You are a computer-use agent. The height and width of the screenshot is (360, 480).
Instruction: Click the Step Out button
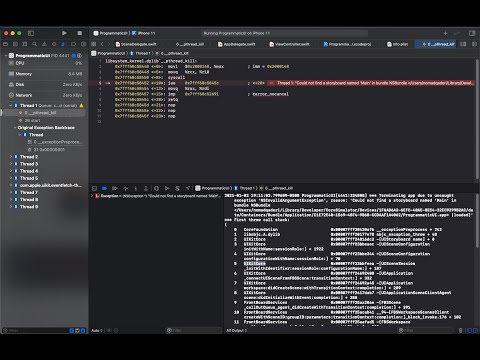coord(146,188)
